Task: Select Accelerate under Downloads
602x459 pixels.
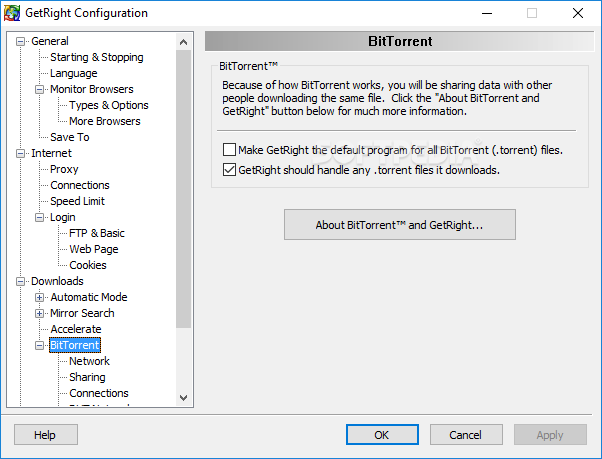Action: coord(76,329)
